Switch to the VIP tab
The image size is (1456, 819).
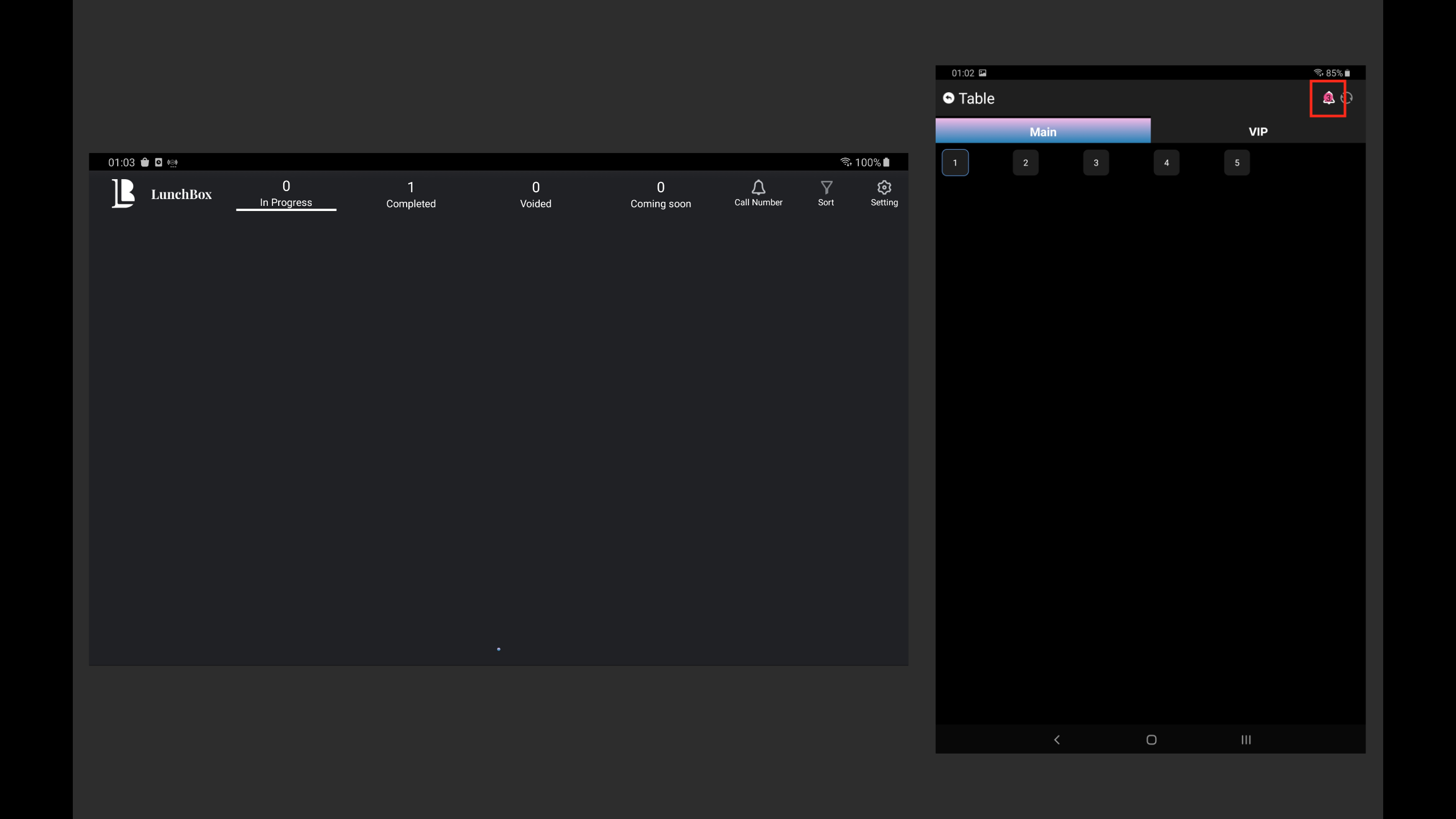(1258, 131)
